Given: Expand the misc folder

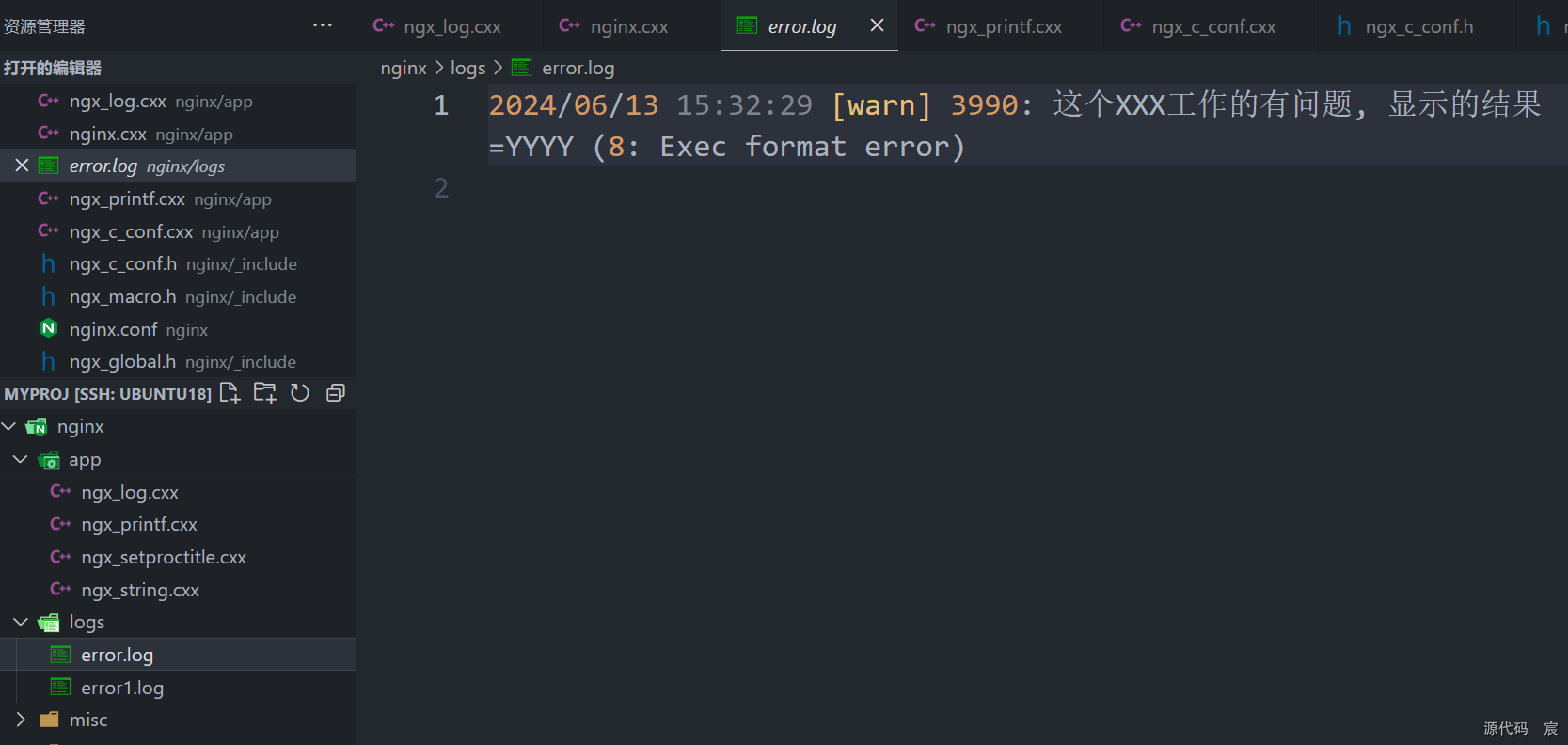Looking at the screenshot, I should tap(21, 720).
